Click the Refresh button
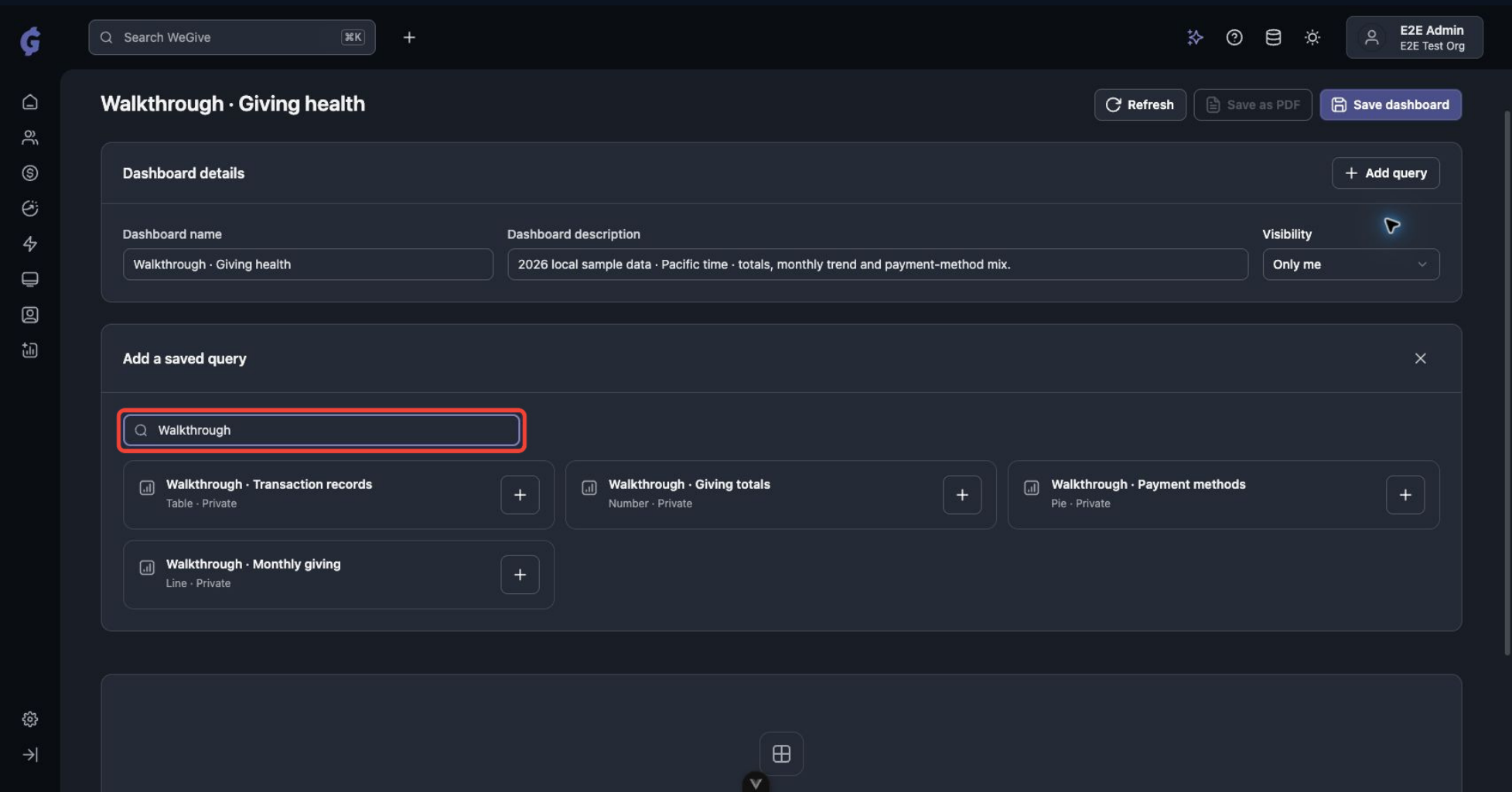 pos(1140,104)
